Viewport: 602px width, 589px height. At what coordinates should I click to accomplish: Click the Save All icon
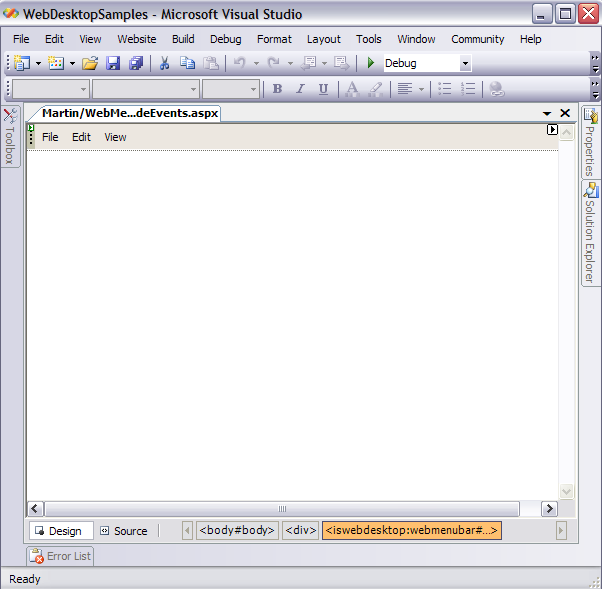(x=135, y=63)
